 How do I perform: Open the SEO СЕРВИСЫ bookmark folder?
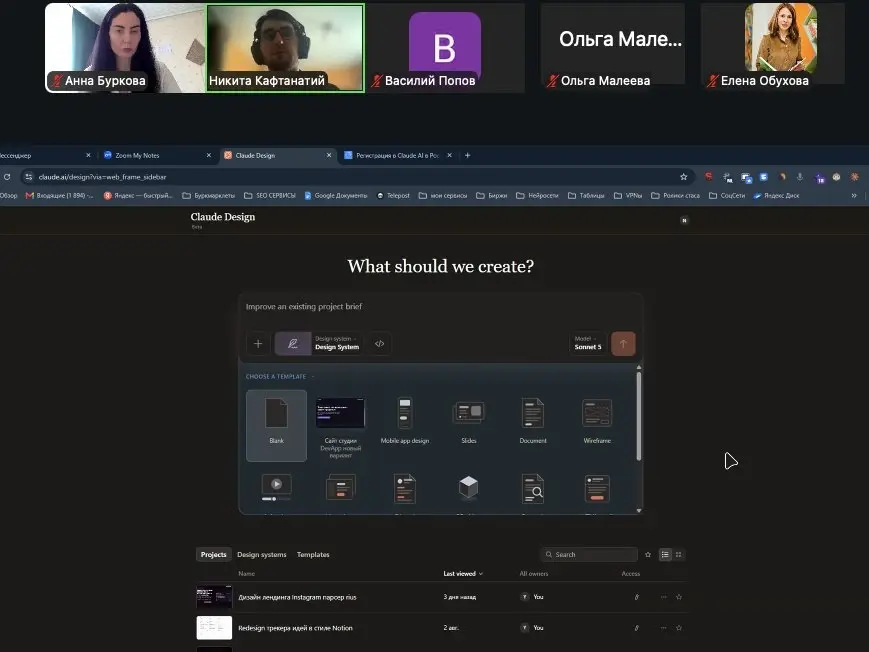point(270,195)
